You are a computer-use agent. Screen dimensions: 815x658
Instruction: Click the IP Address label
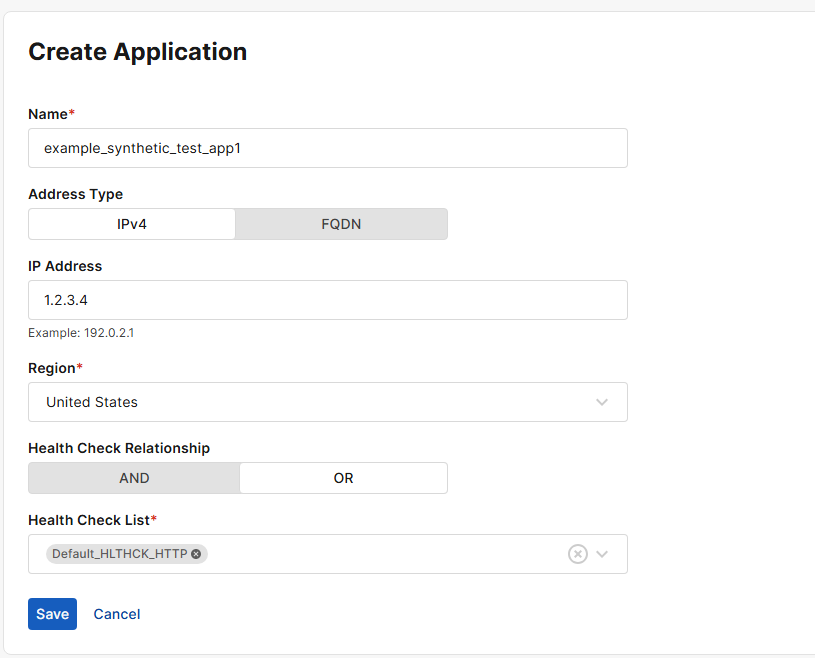[x=65, y=266]
